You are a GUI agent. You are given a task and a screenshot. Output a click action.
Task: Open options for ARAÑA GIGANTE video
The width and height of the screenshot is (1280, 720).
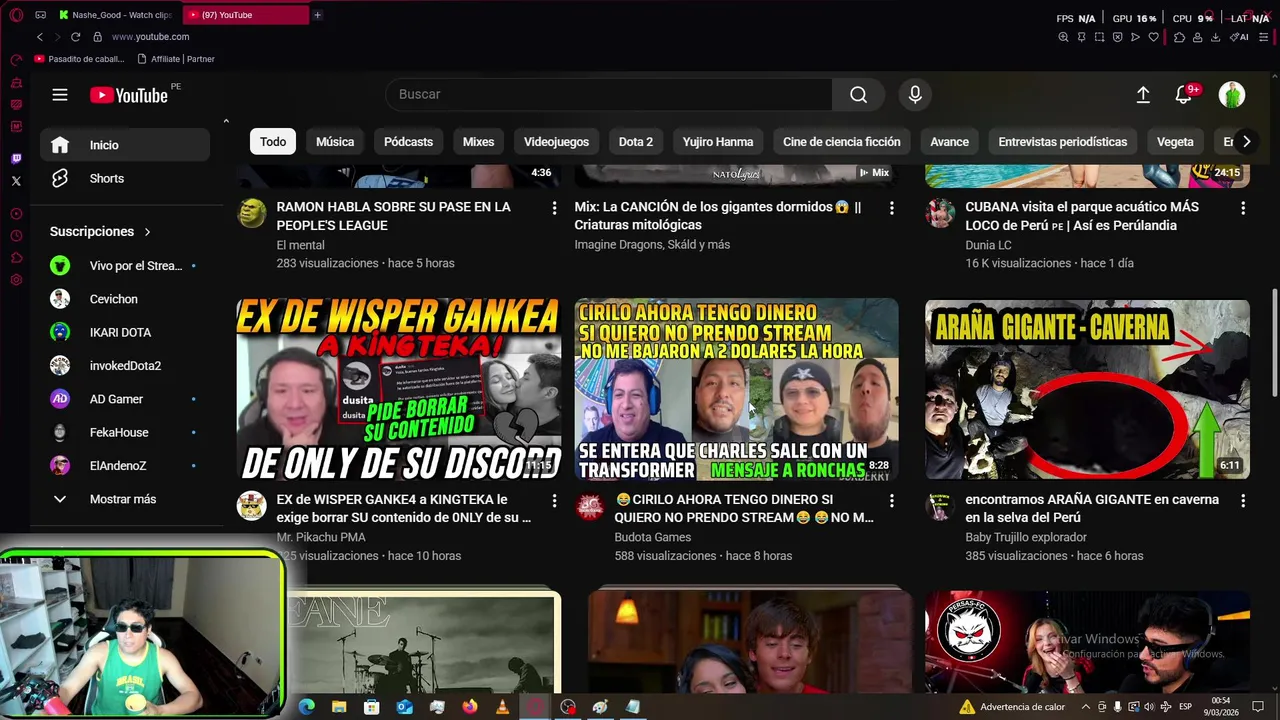click(1242, 500)
